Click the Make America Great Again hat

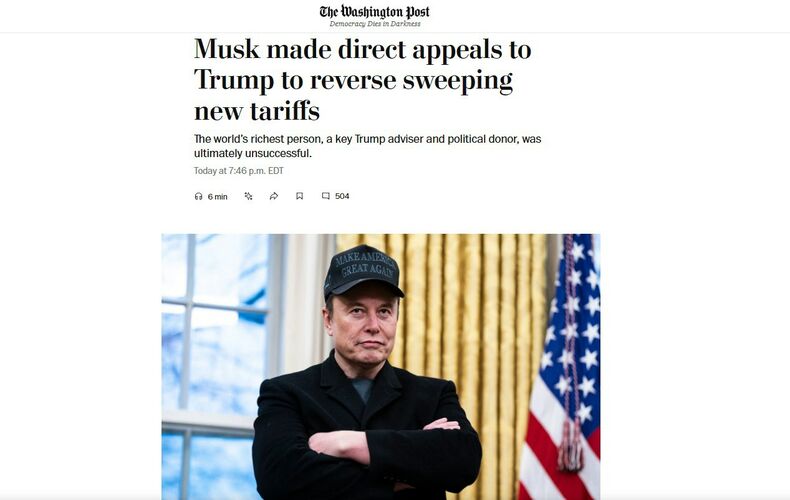coord(363,272)
